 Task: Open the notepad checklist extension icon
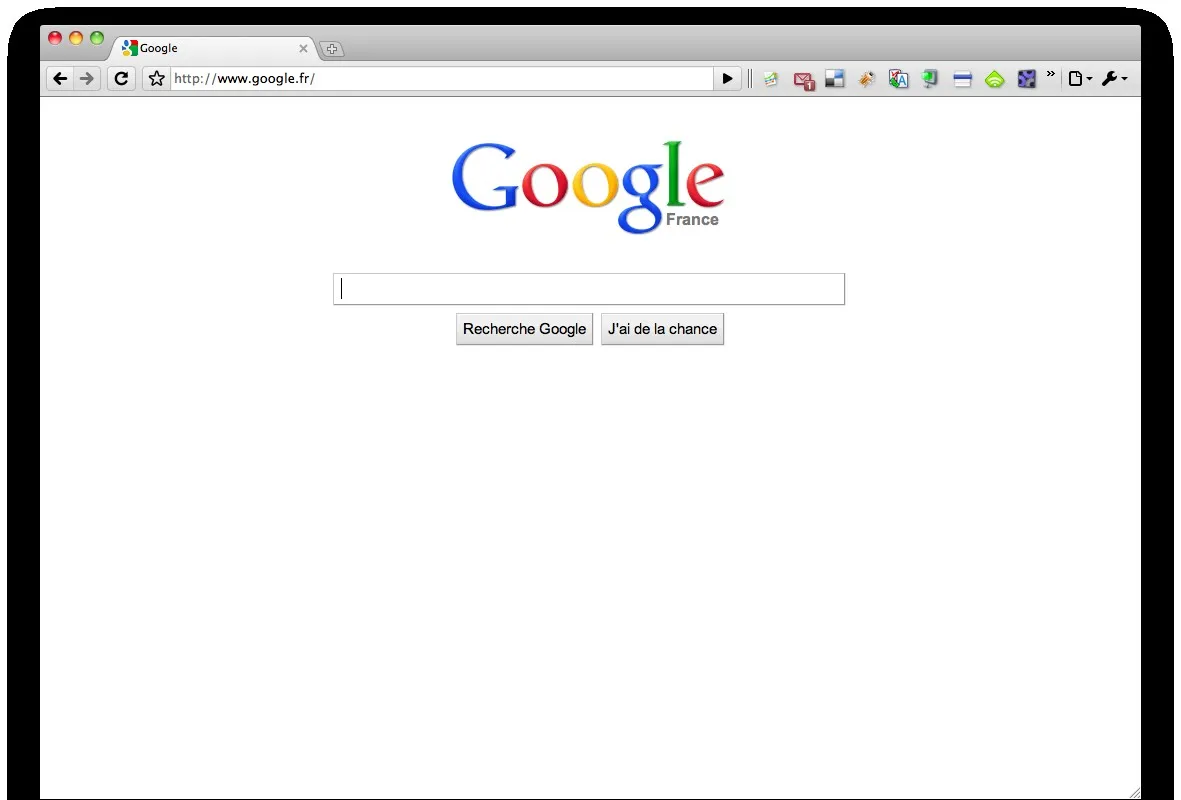[x=771, y=78]
